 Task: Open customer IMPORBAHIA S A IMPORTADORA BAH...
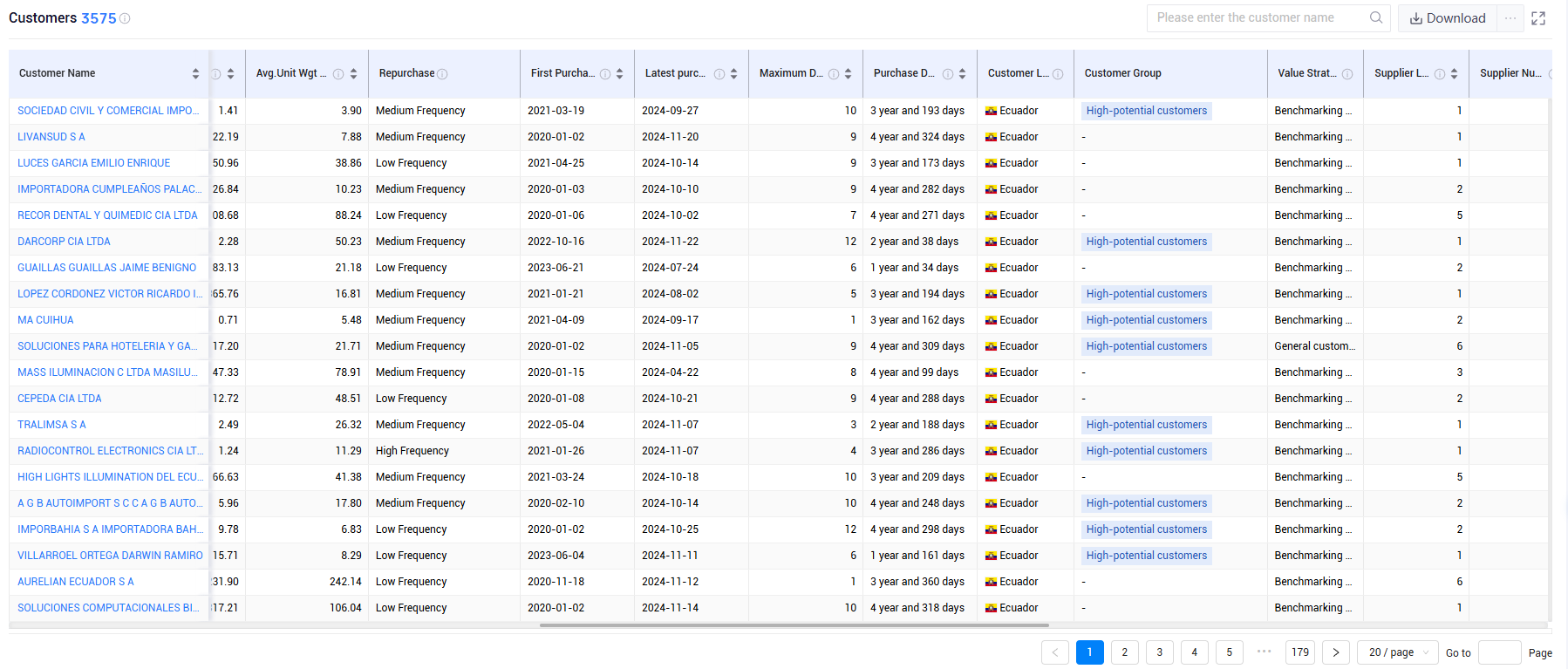(x=110, y=529)
